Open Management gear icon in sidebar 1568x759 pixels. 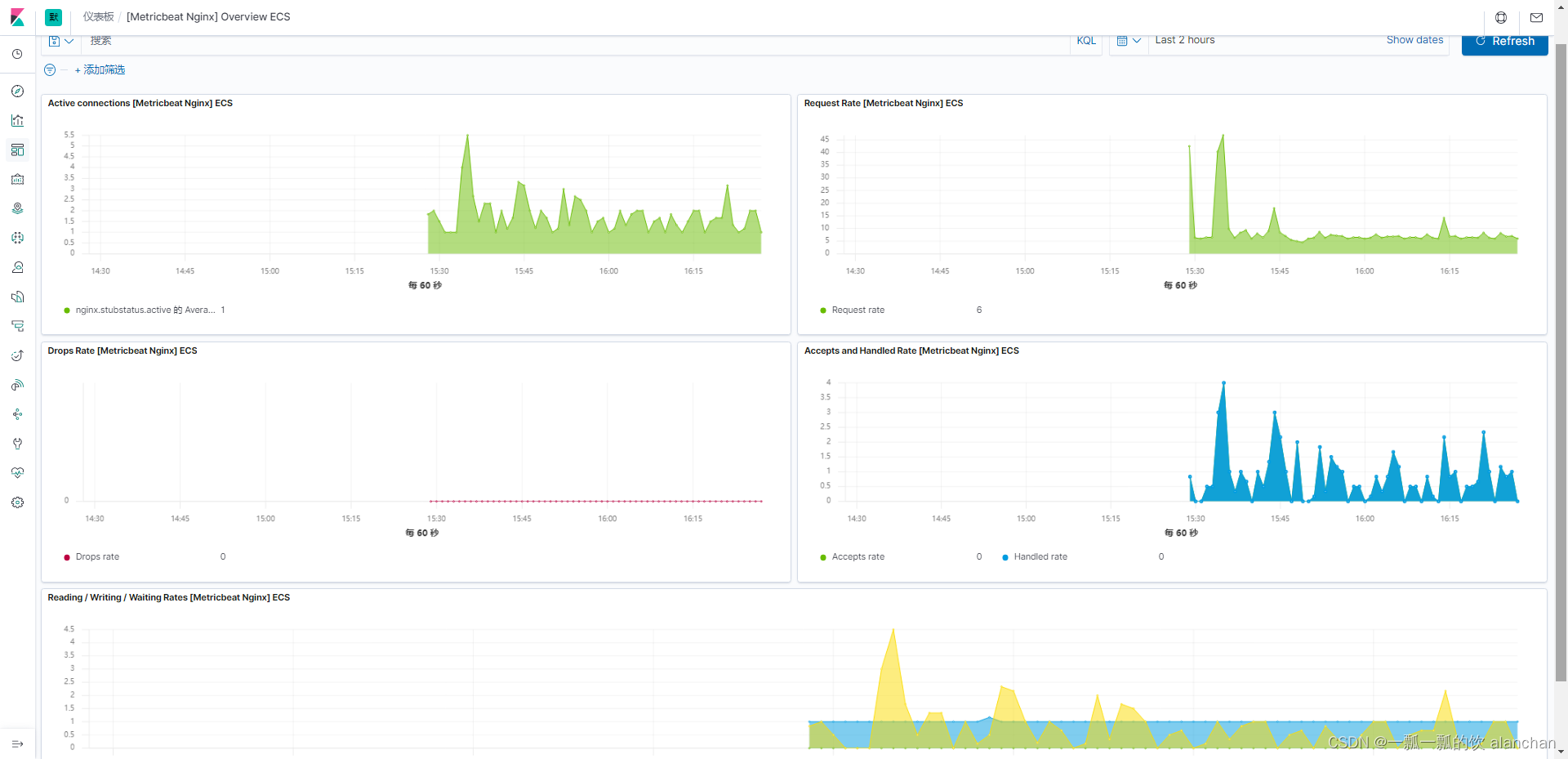point(17,503)
